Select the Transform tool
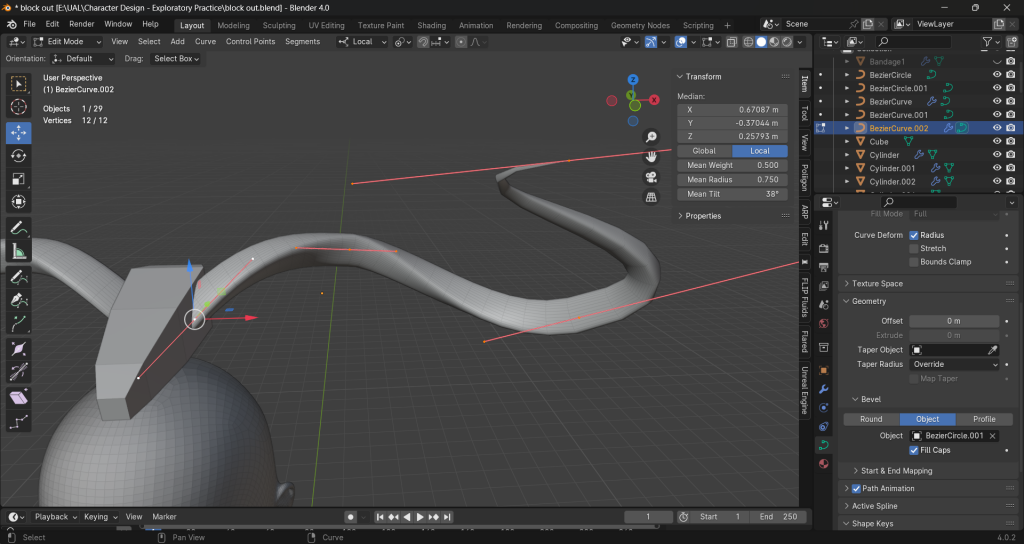This screenshot has width=1024, height=544. (x=18, y=202)
